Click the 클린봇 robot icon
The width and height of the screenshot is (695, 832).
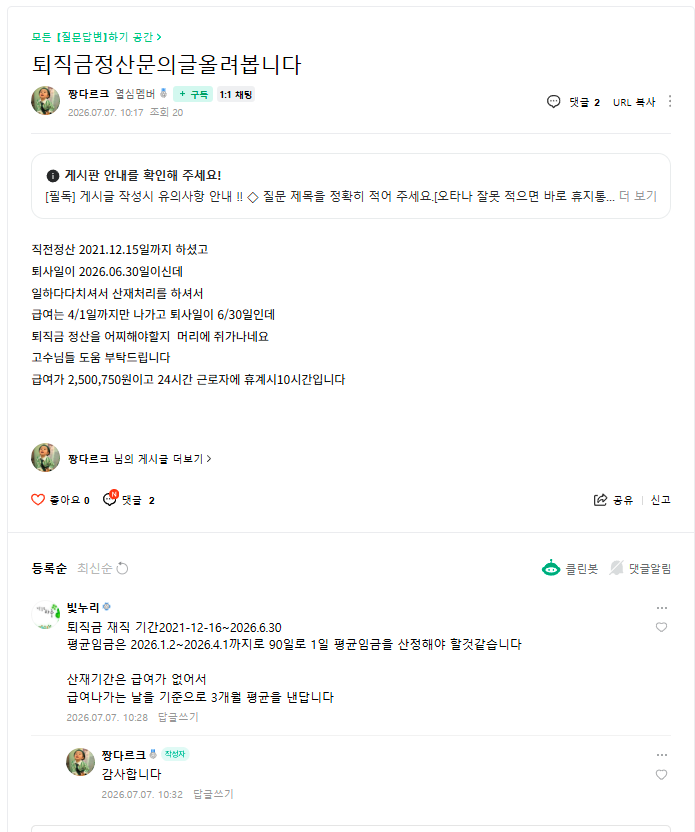551,568
